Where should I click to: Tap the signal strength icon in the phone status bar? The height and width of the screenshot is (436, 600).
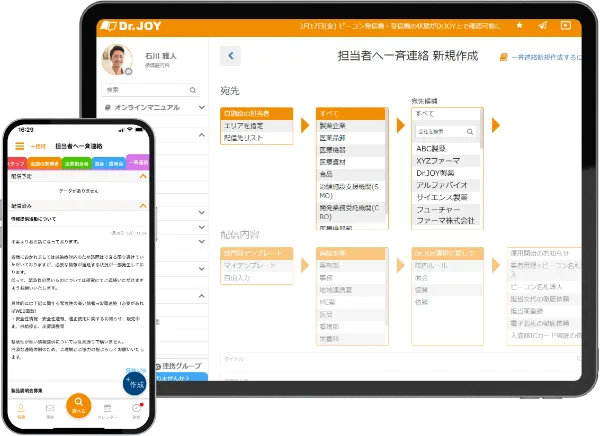pos(121,130)
